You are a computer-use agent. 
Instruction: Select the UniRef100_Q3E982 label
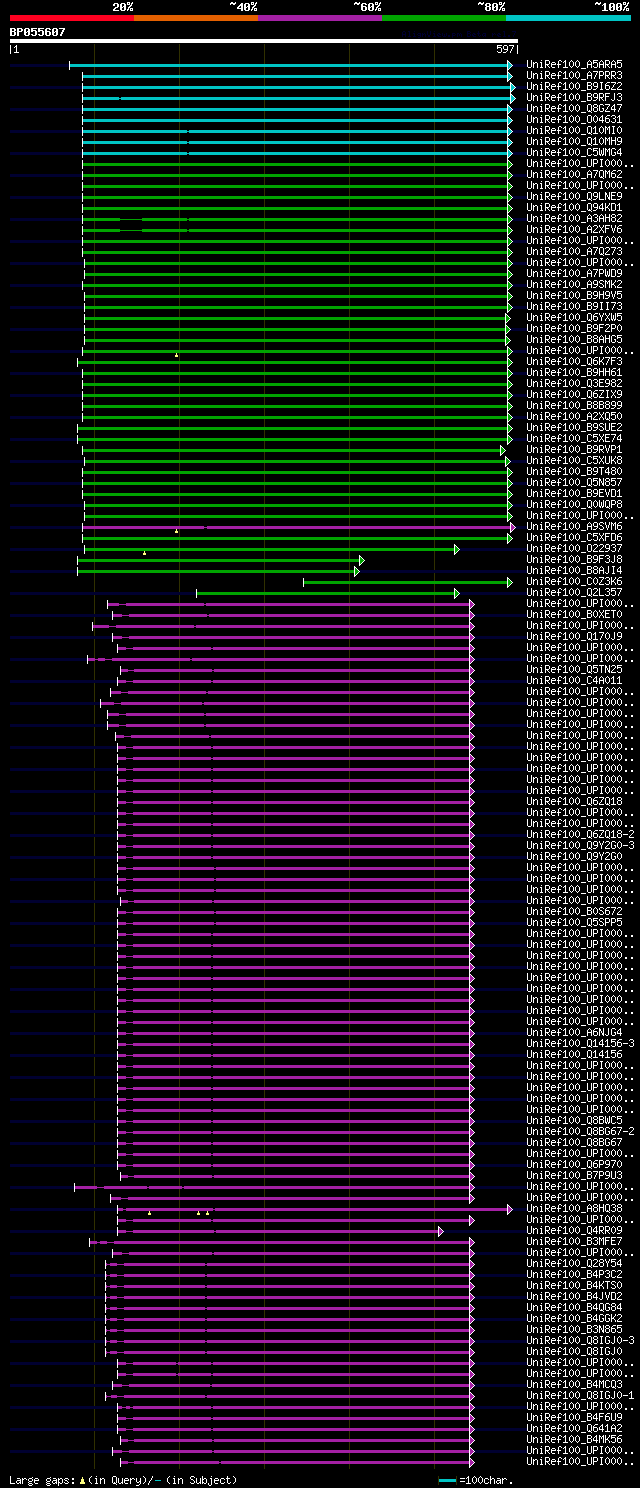pyautogui.click(x=574, y=383)
